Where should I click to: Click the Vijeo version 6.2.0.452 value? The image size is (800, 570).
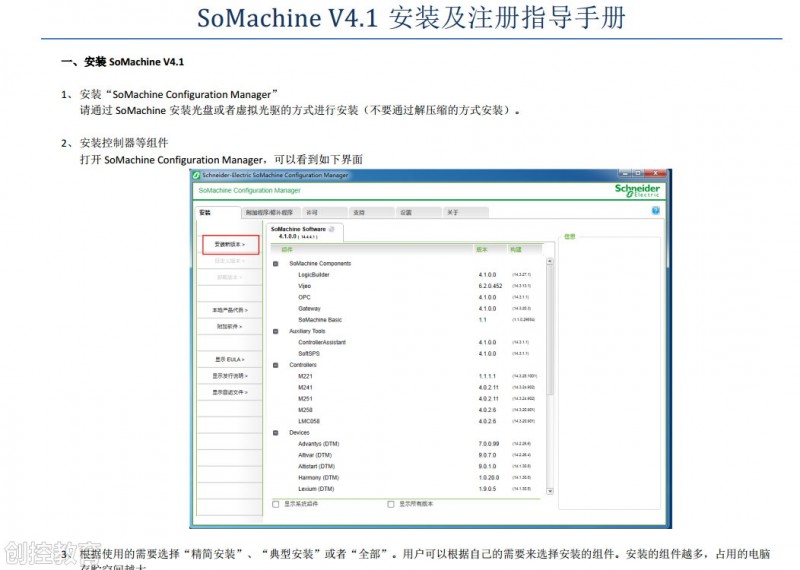coord(490,286)
